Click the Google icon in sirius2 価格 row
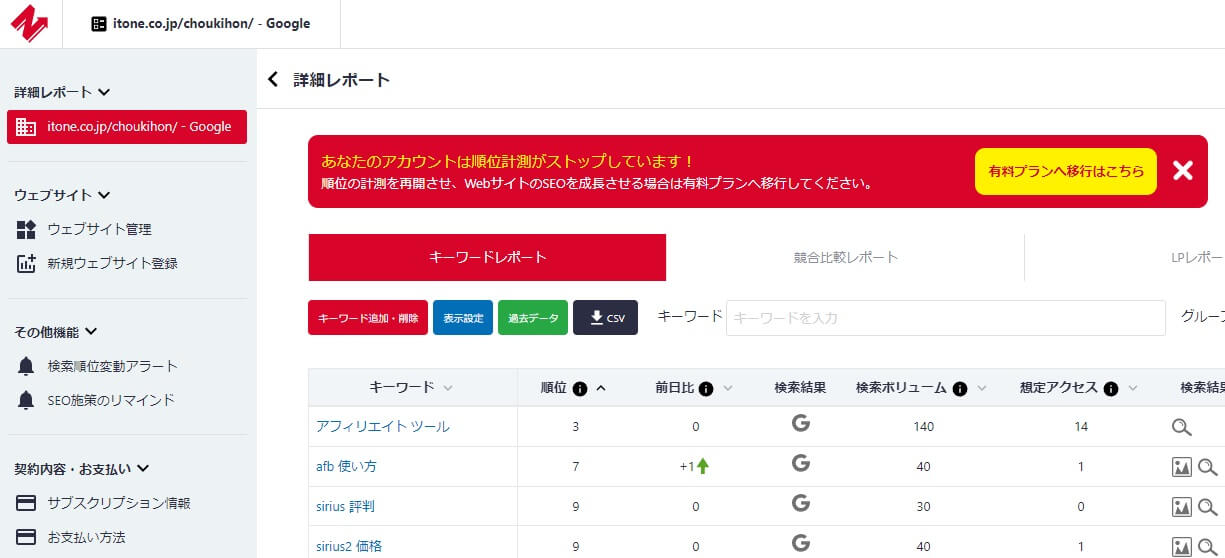The width and height of the screenshot is (1225, 558). tap(800, 543)
